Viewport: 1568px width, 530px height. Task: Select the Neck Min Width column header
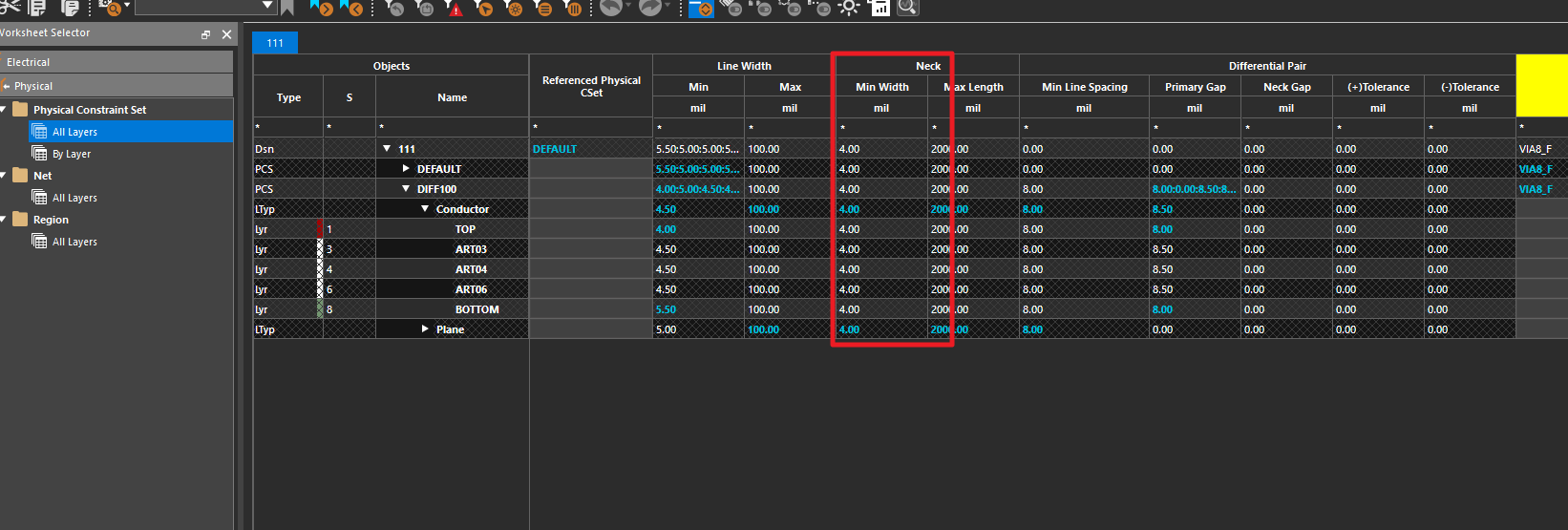pyautogui.click(x=881, y=87)
